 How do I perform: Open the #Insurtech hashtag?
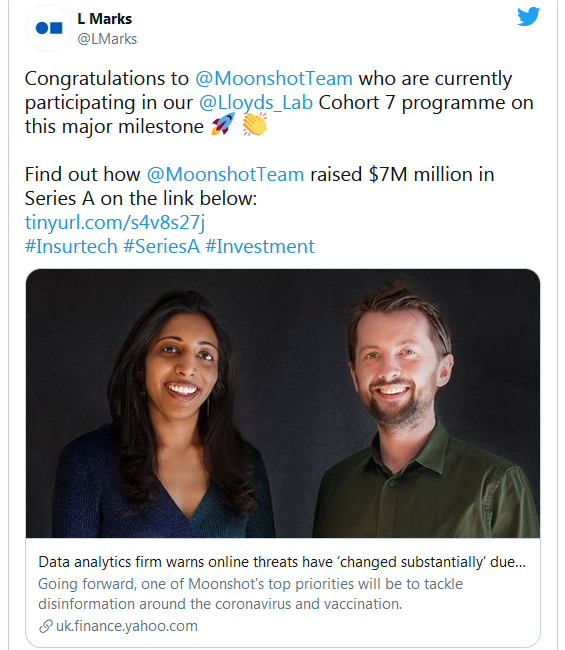tap(71, 246)
